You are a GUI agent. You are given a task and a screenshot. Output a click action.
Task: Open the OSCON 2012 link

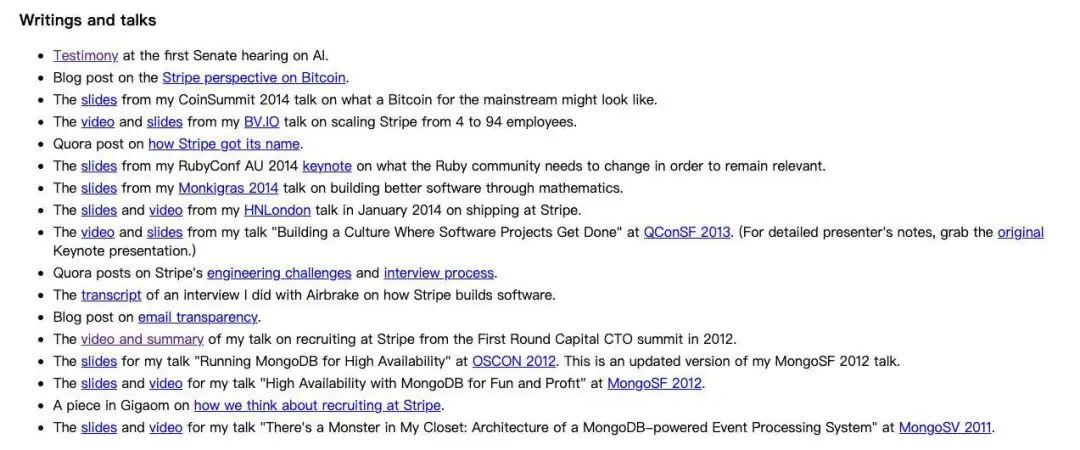pyautogui.click(x=514, y=361)
